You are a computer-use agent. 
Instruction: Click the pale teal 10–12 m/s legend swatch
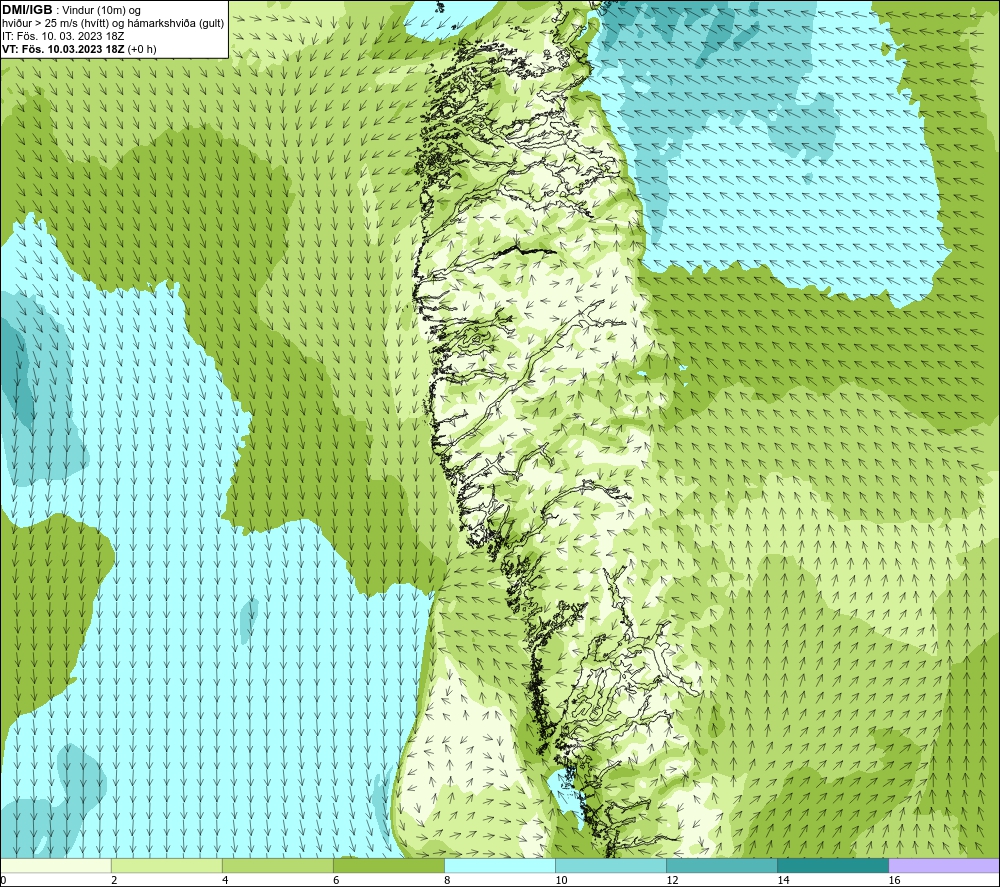611,865
